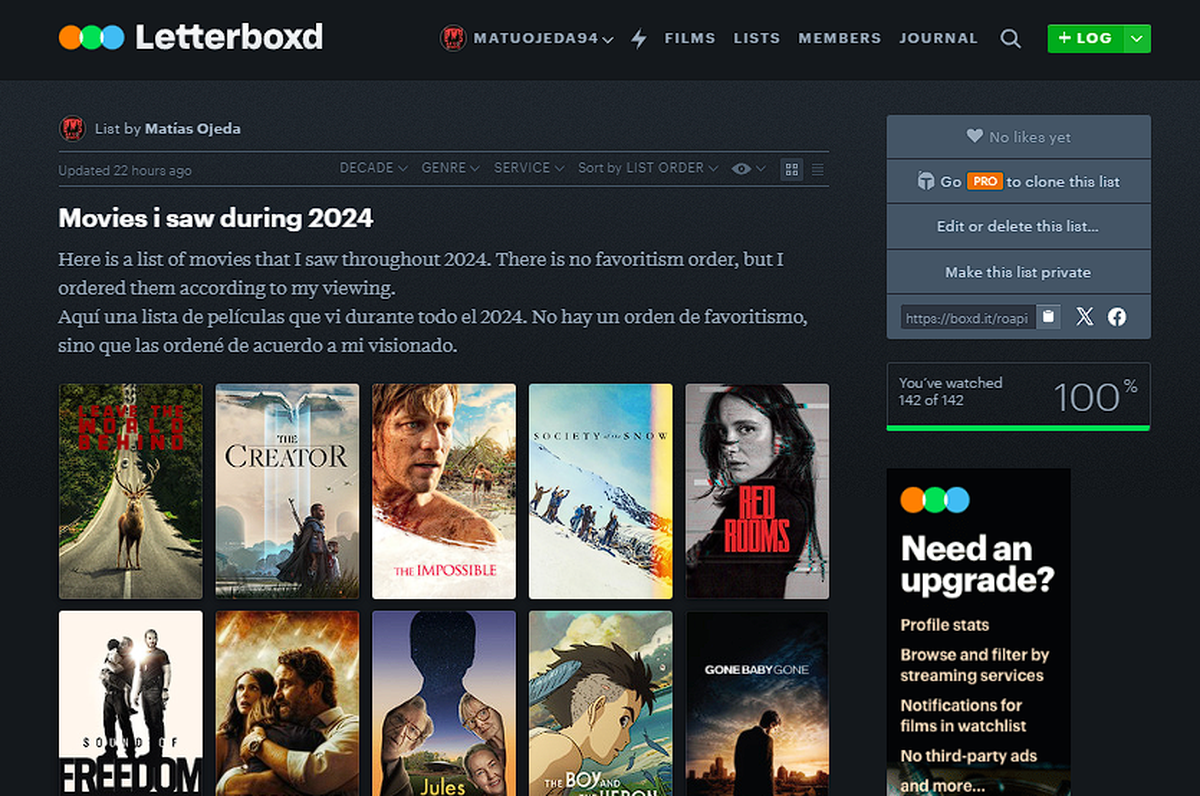Share the list to X (Twitter)
Viewport: 1200px width, 796px height.
coord(1084,316)
